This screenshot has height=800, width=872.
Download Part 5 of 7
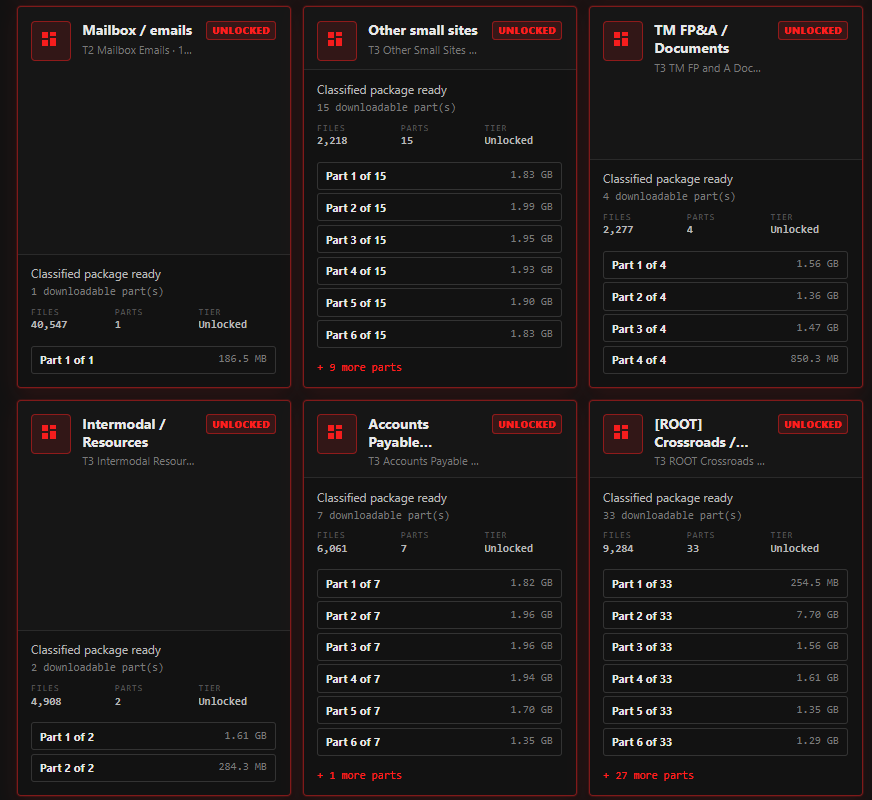439,710
